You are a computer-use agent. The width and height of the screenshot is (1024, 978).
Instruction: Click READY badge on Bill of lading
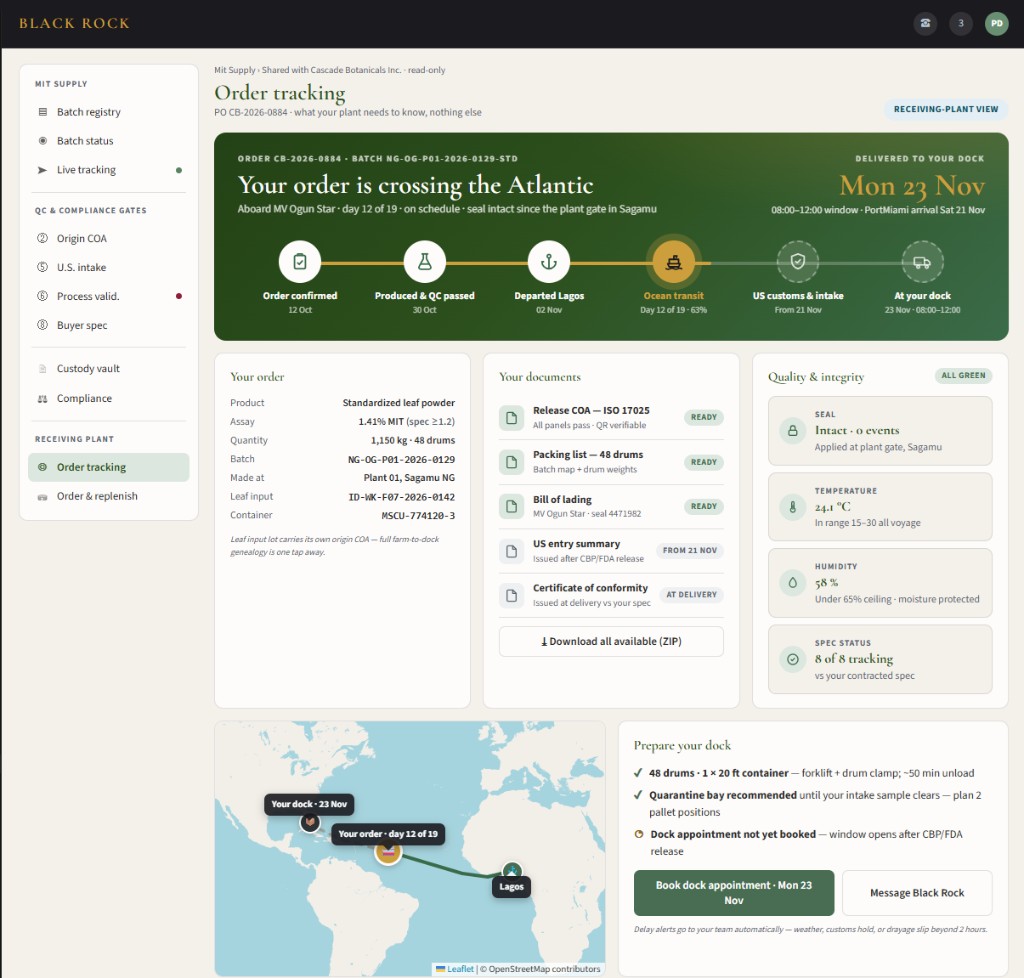[703, 506]
